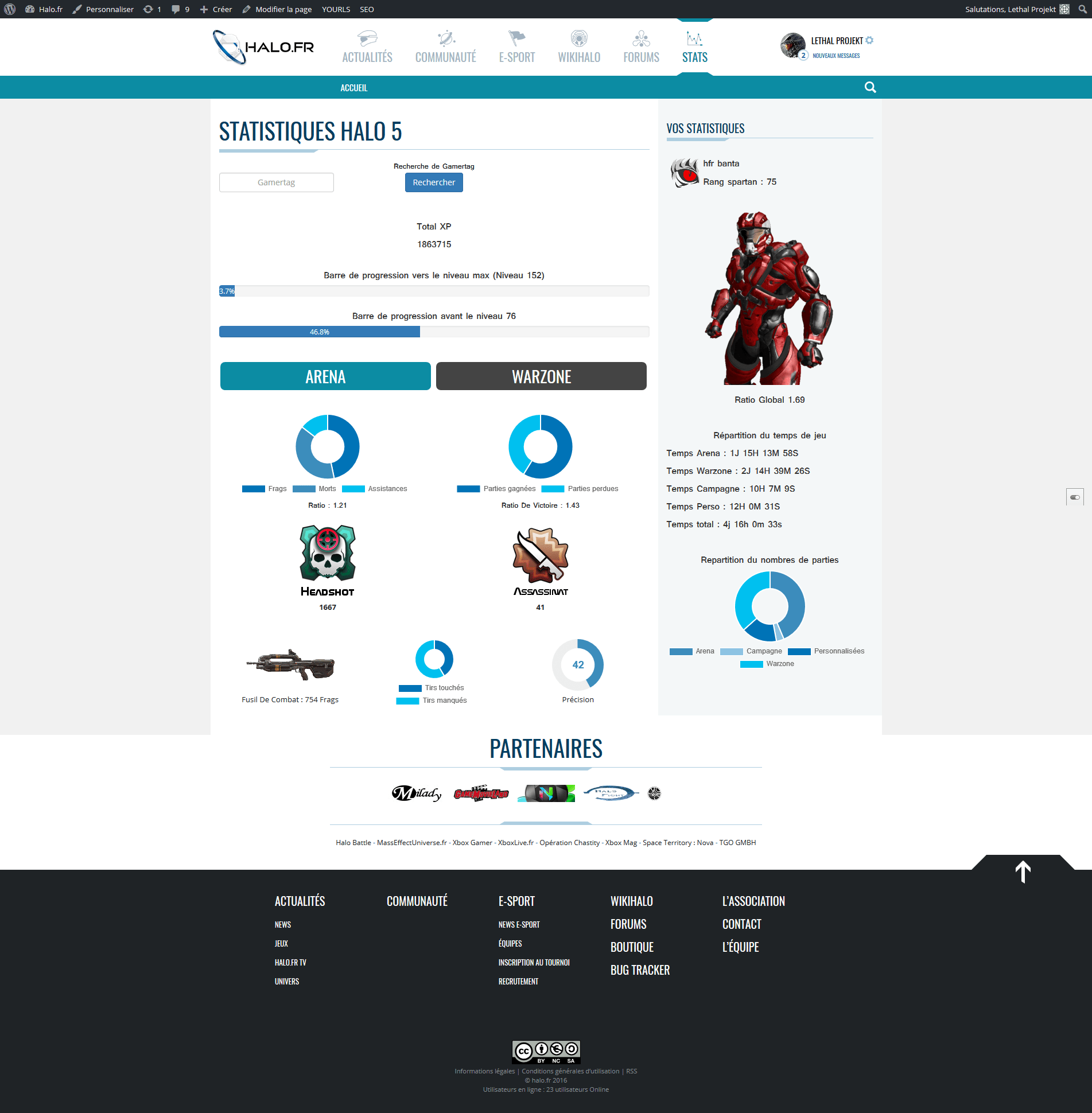
Task: Click the side toggle switch at right edge
Action: [1075, 497]
